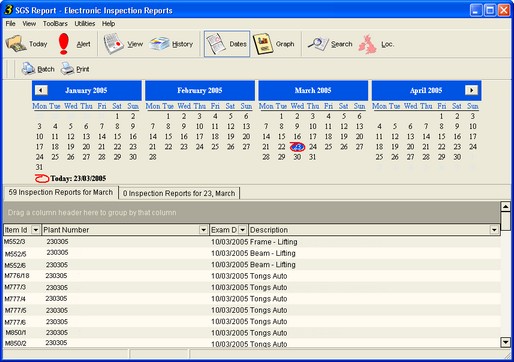
Task: Click the vertical scrollbar thumb
Action: coord(505,221)
